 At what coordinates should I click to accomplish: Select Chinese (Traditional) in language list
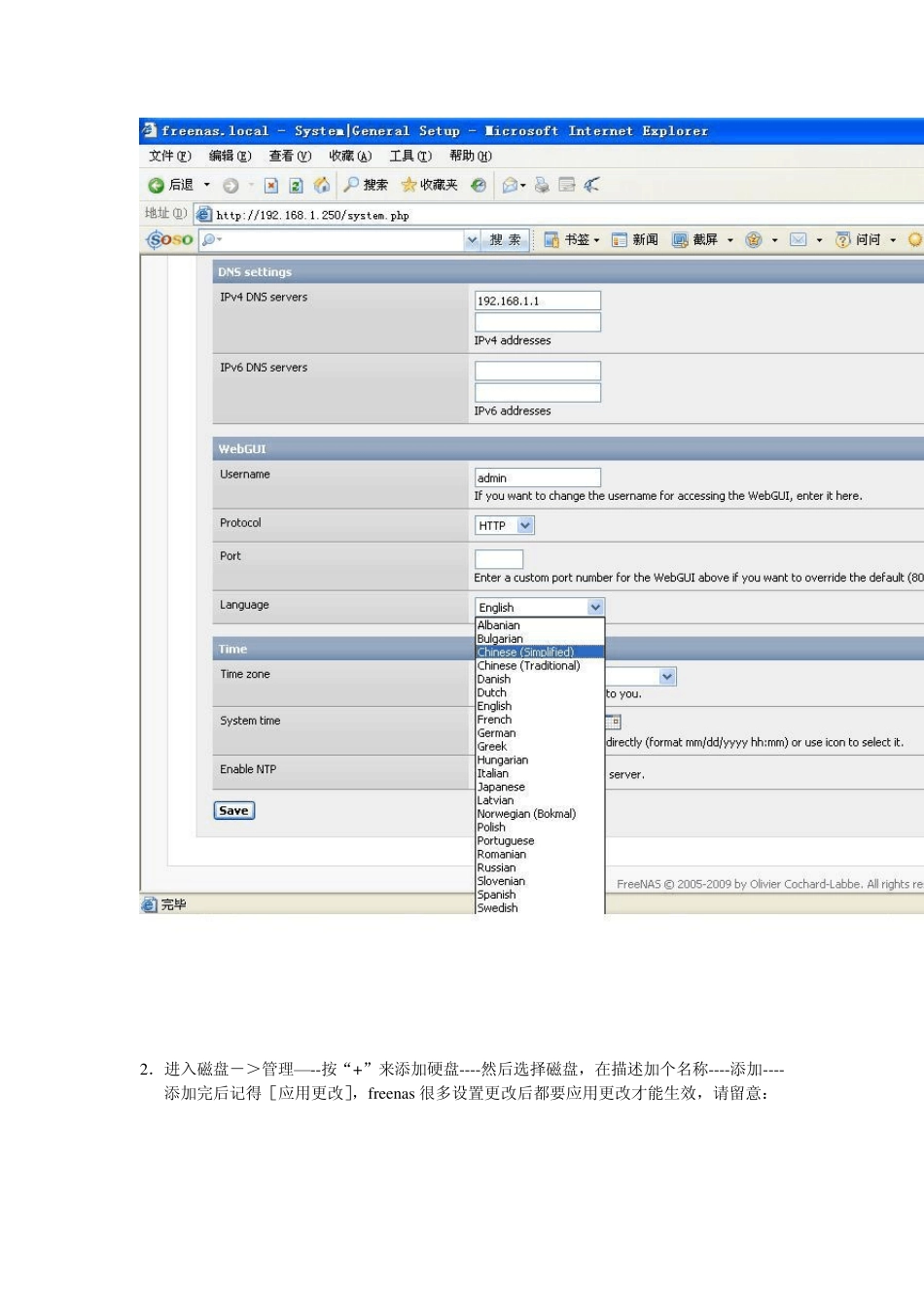540,665
